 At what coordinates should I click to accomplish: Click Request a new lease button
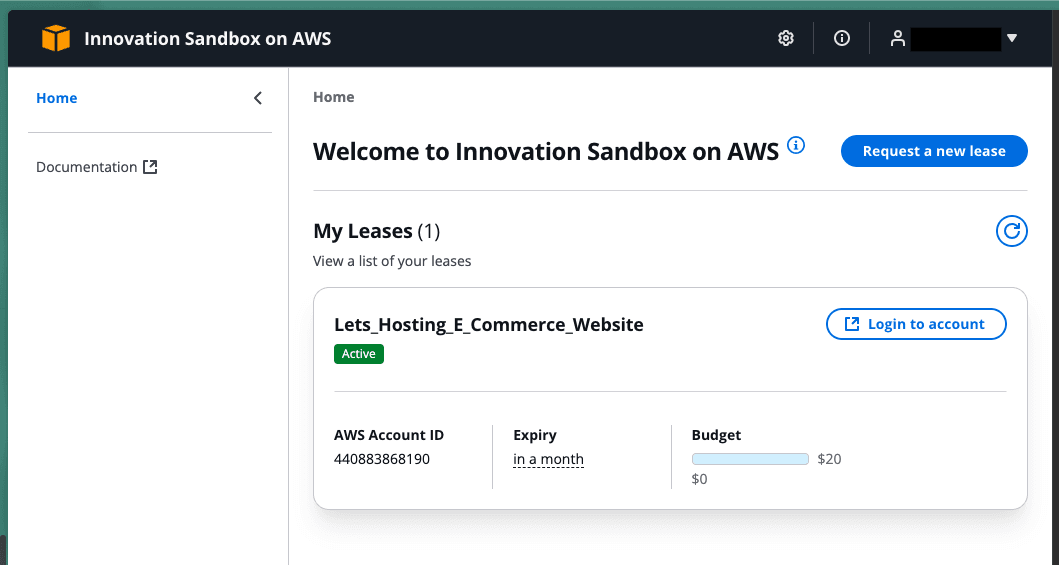coord(934,151)
